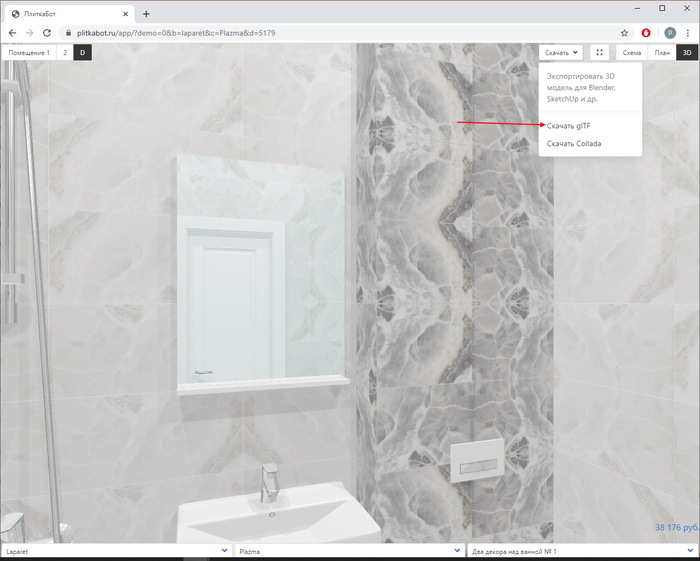The height and width of the screenshot is (561, 700).
Task: Reload the page with the refresh icon
Action: 47,33
